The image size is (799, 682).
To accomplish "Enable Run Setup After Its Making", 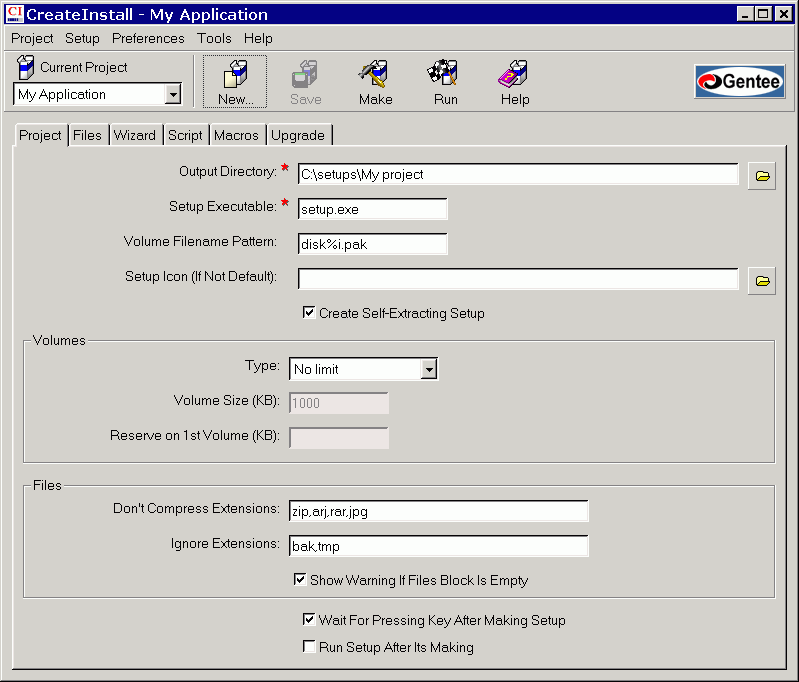I will click(x=308, y=646).
